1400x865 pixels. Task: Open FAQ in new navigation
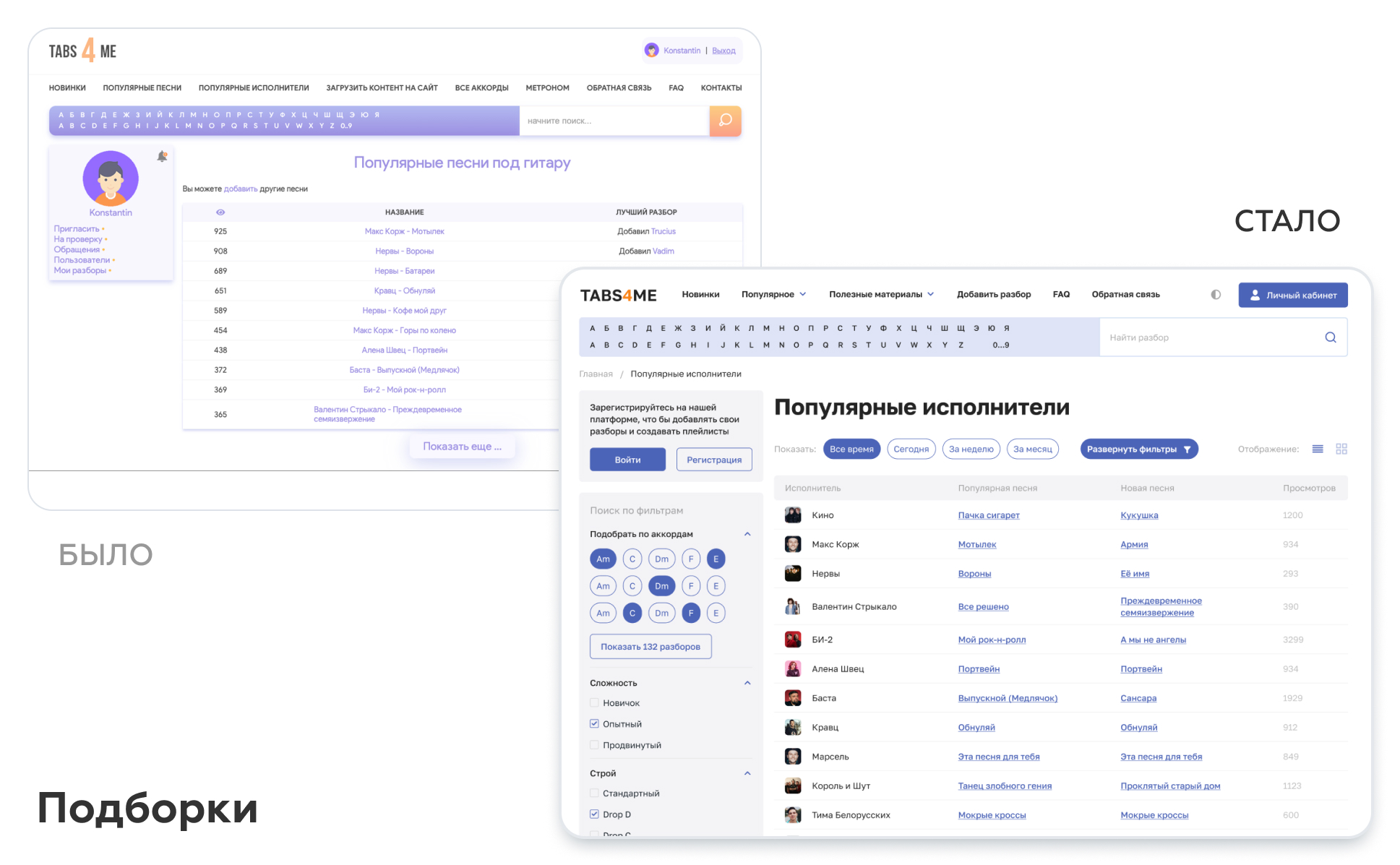1061,294
